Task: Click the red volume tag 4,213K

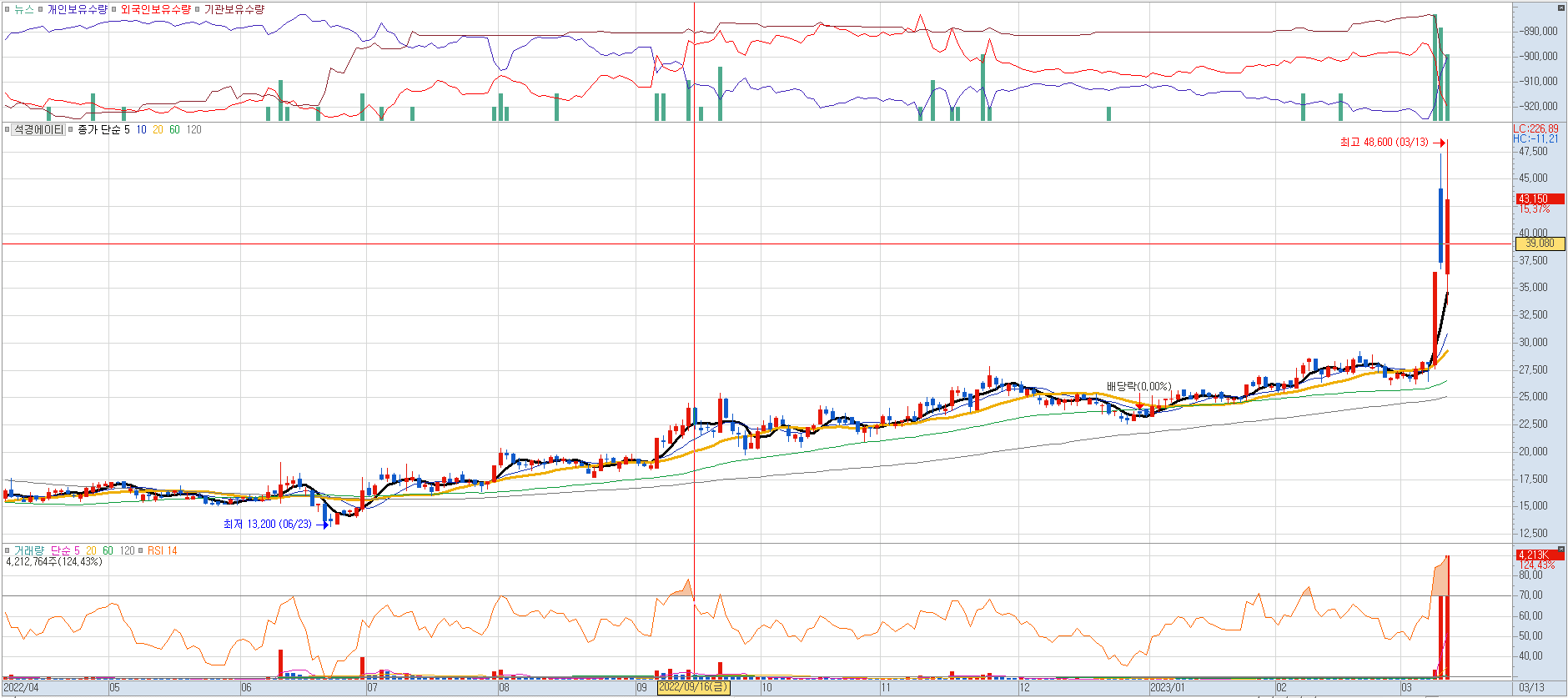Action: point(1540,555)
